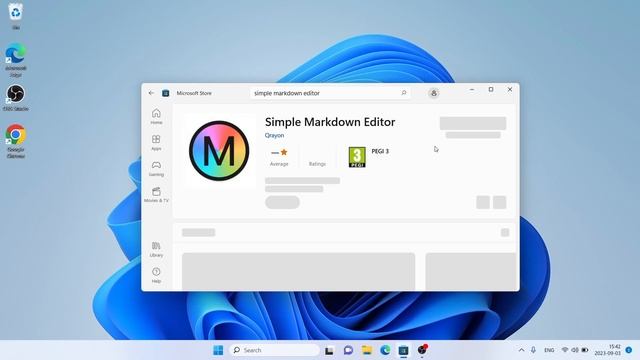Open the Wi-Fi network tray icon

pos(565,350)
